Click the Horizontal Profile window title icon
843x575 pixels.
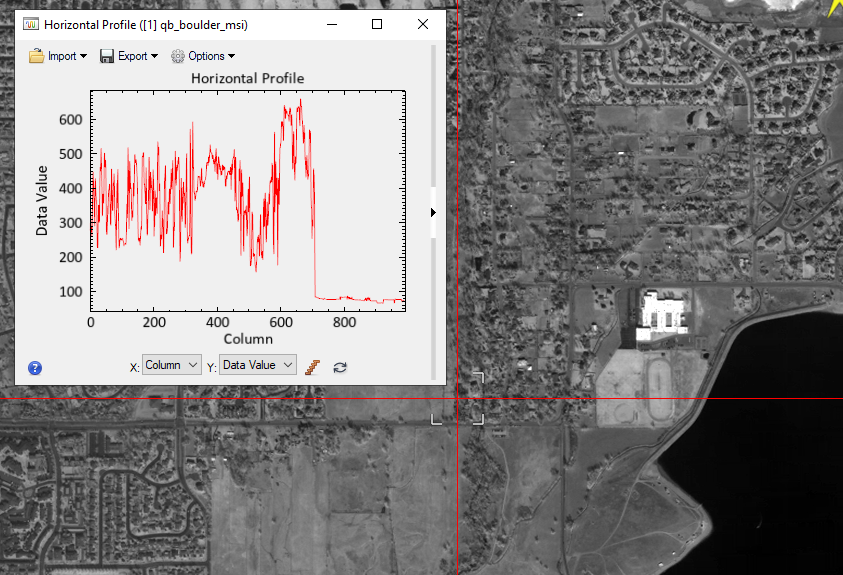[x=30, y=24]
